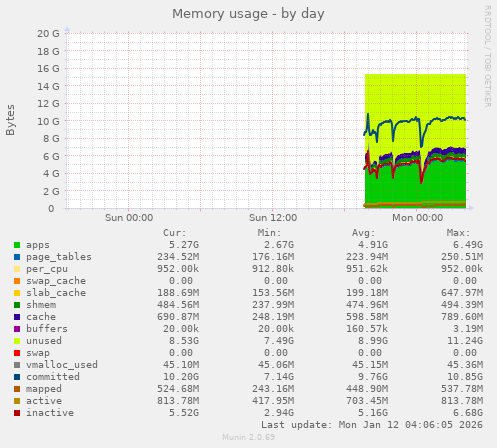
Task: Click the 'page_tables' legend label
Action: (59, 257)
